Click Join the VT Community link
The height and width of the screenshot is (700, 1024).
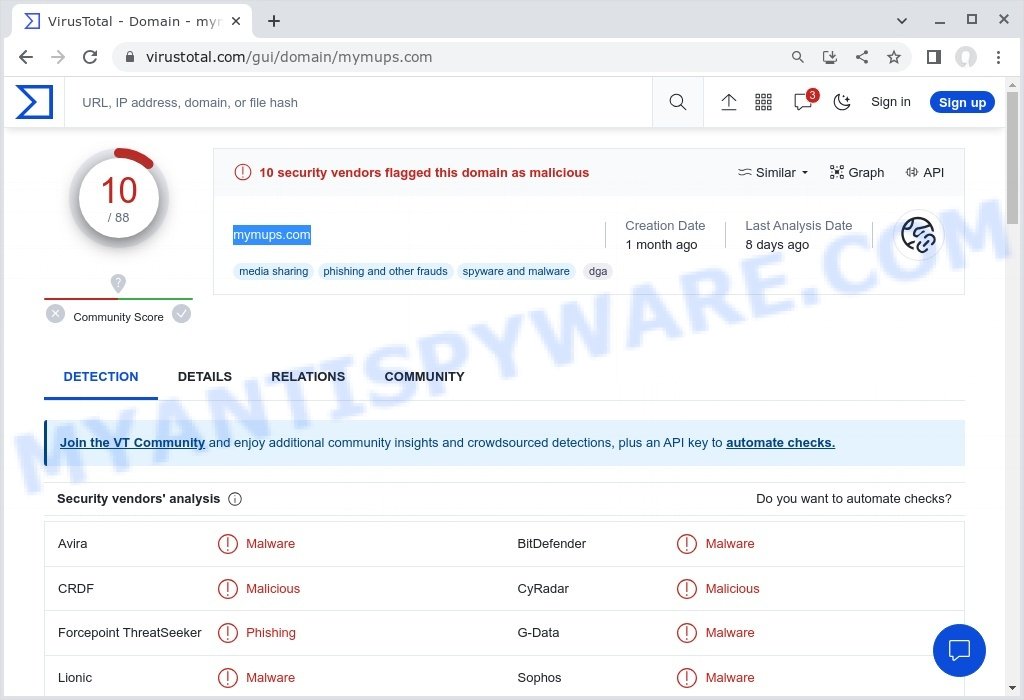coord(133,443)
